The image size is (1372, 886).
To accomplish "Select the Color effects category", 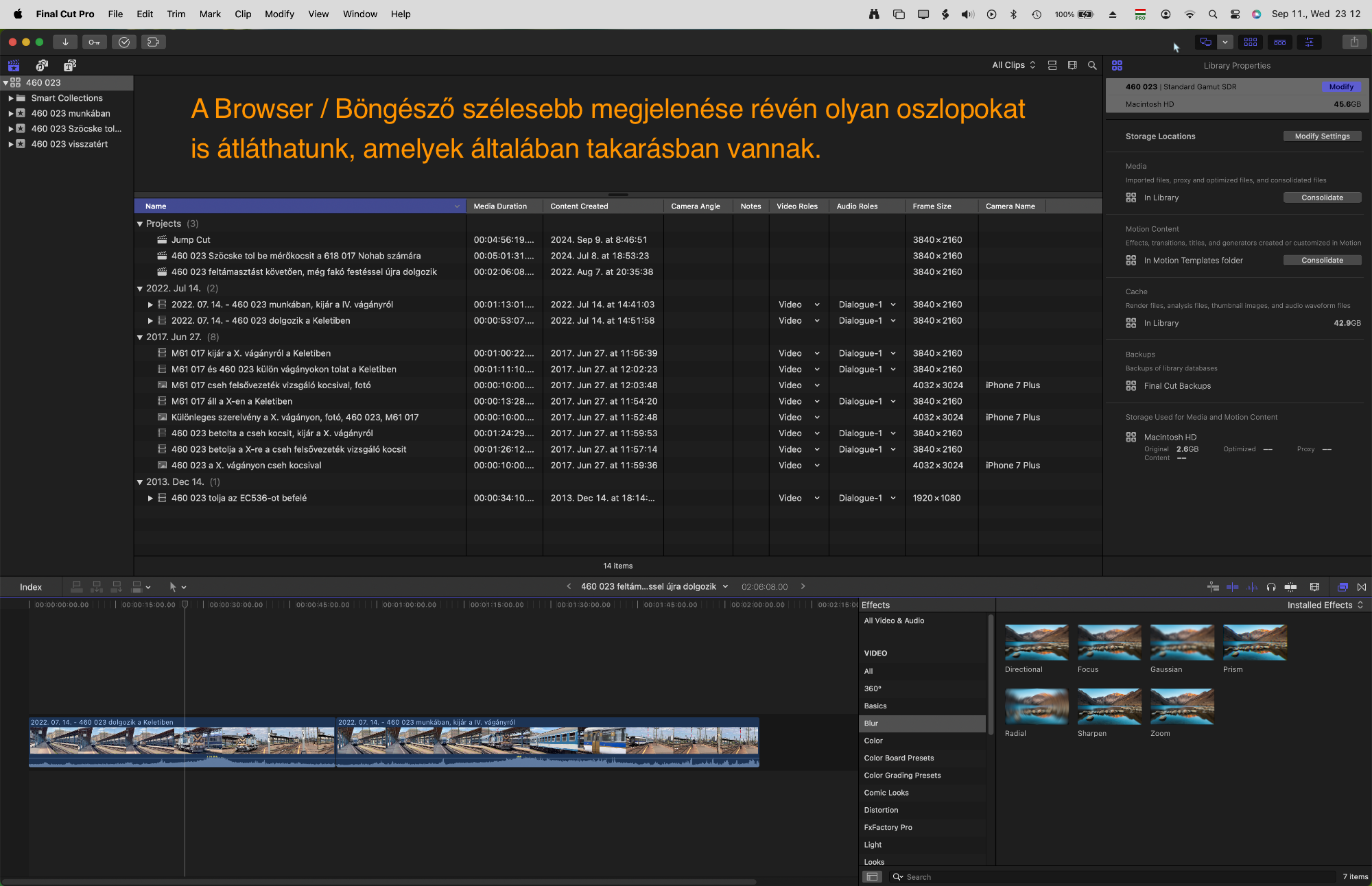I will tap(873, 741).
